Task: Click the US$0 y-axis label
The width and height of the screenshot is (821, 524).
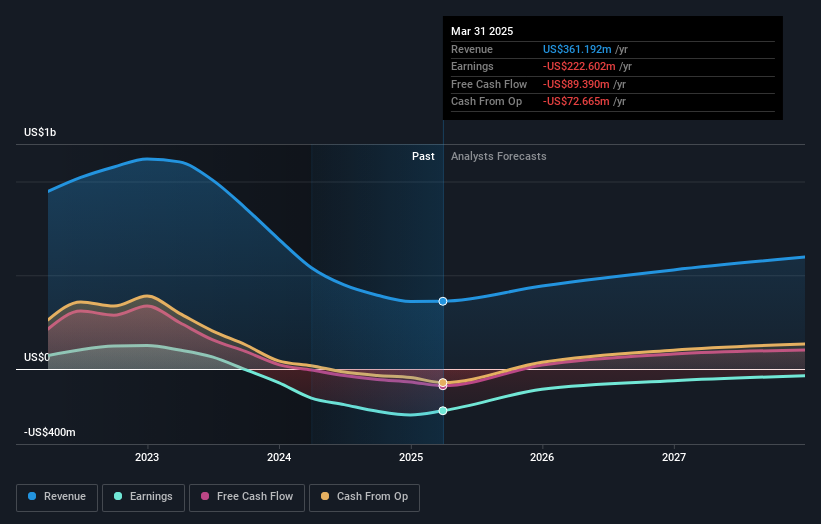Action: click(x=37, y=358)
